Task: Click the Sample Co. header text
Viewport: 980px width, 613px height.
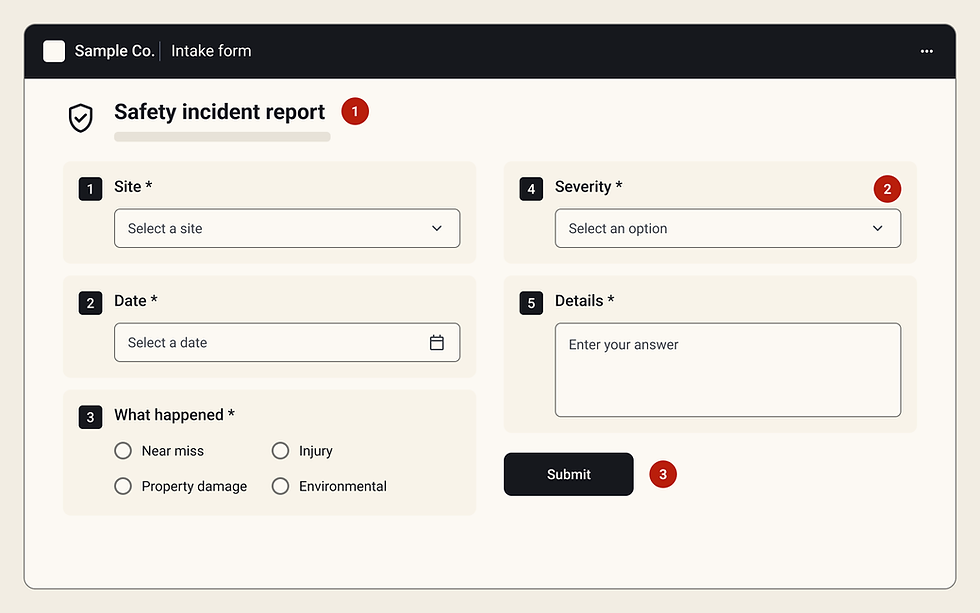Action: pos(114,51)
